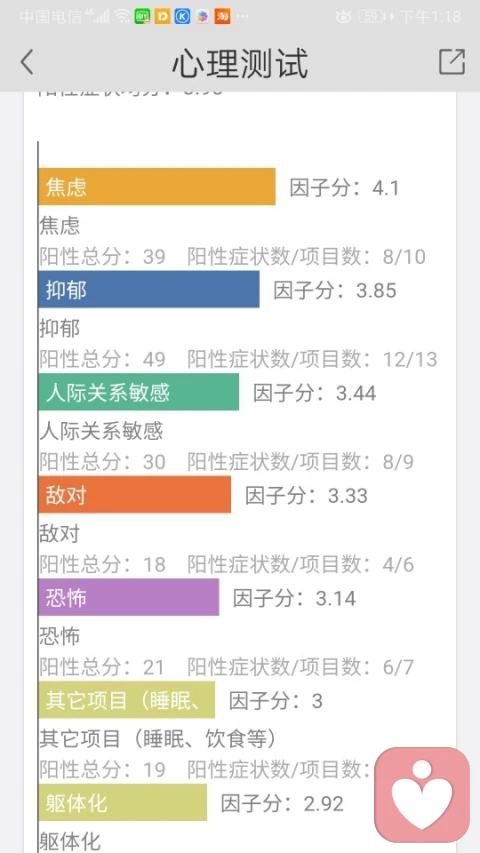Image resolution: width=480 pixels, height=853 pixels.
Task: Tap 焦虑 阳性总分：39 text
Action: pyautogui.click(x=102, y=257)
